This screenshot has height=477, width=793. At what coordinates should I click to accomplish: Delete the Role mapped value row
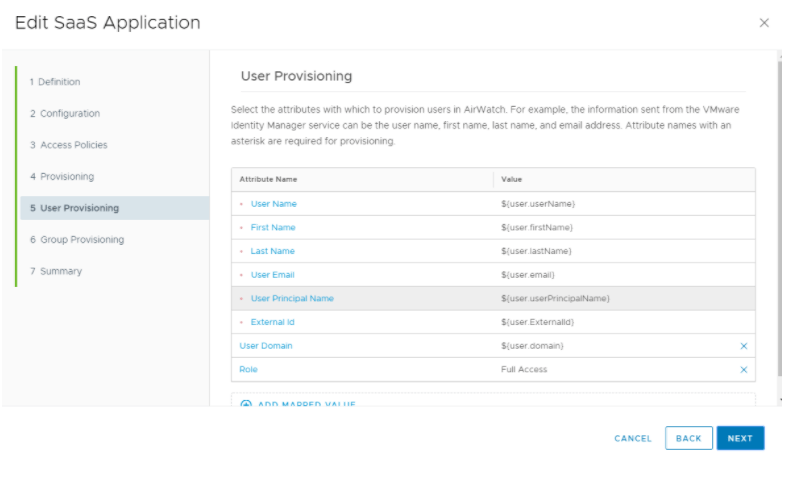743,370
